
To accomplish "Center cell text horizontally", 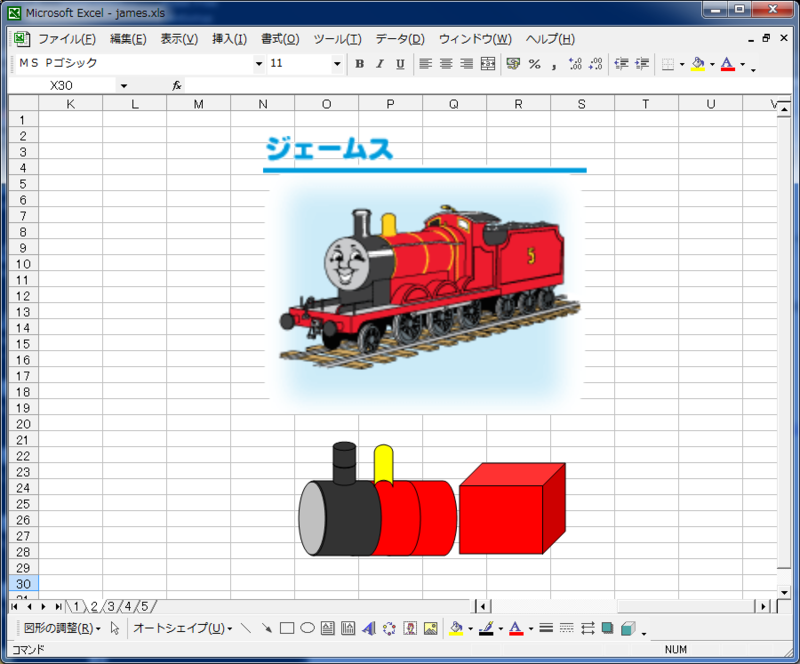I will click(446, 64).
